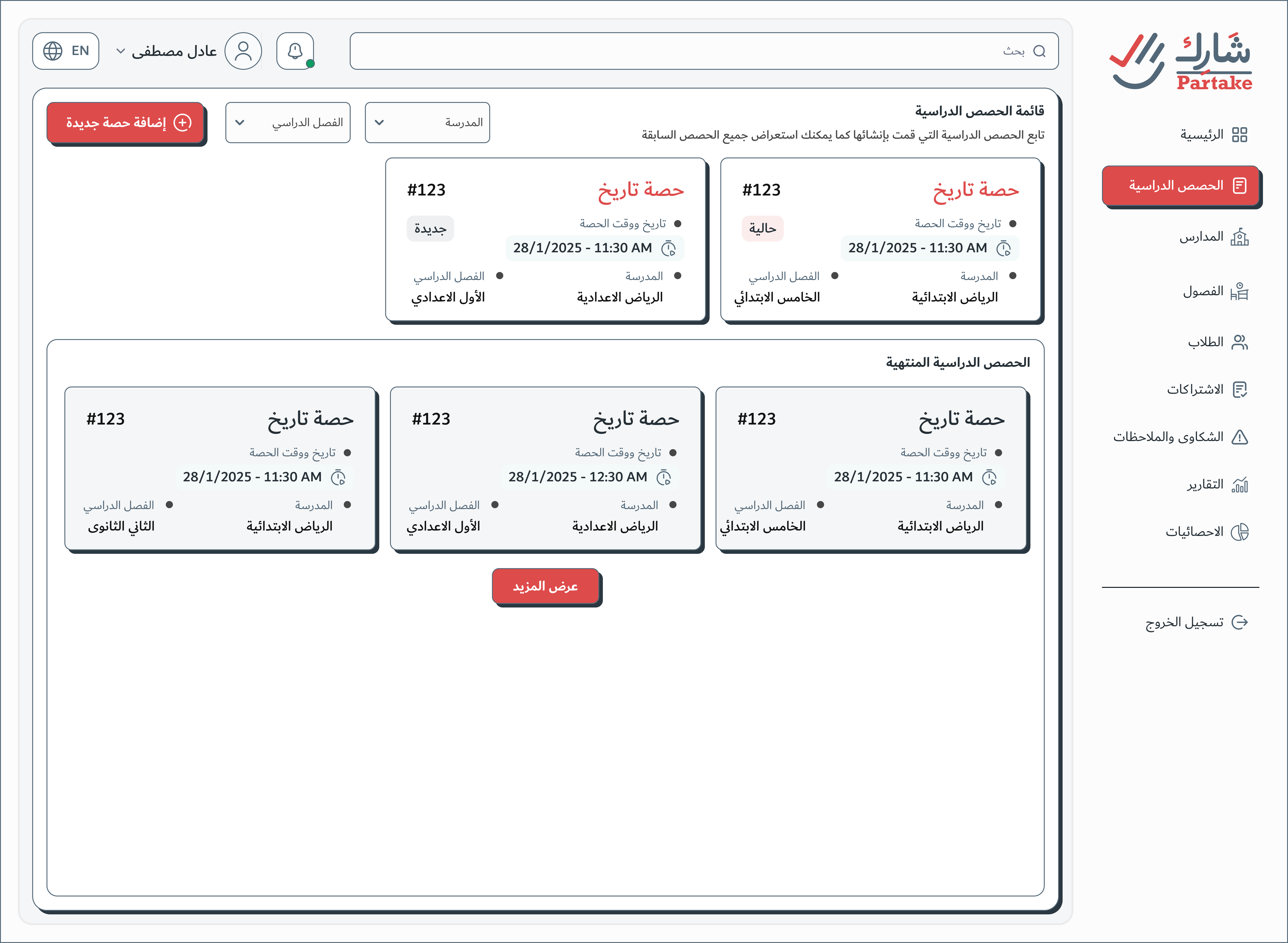Click the logout arrow icon

tap(1239, 622)
